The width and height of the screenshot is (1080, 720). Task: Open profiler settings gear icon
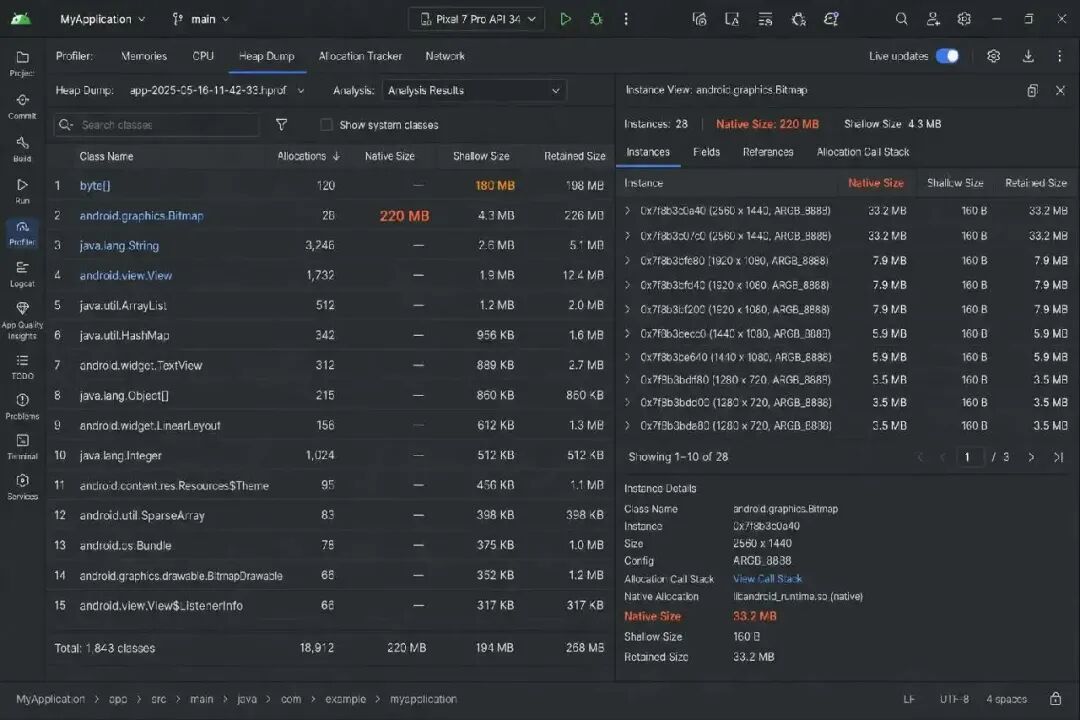993,56
